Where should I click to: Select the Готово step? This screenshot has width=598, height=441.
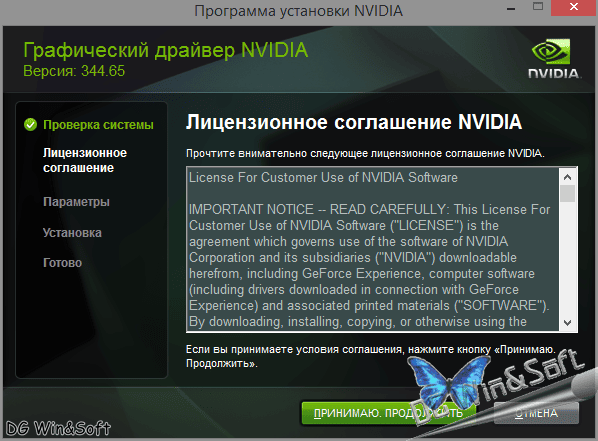62,262
